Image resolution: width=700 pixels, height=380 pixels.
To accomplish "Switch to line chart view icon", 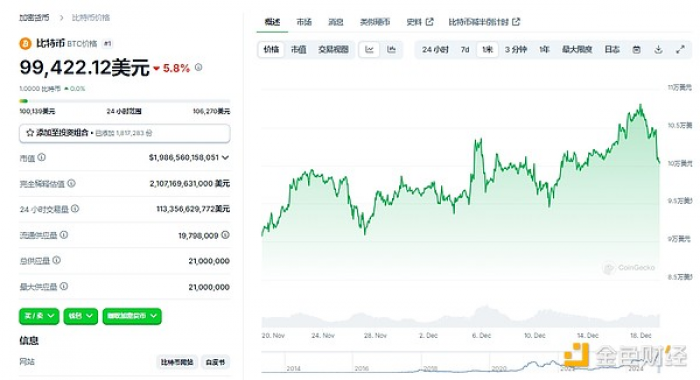I will 369,50.
